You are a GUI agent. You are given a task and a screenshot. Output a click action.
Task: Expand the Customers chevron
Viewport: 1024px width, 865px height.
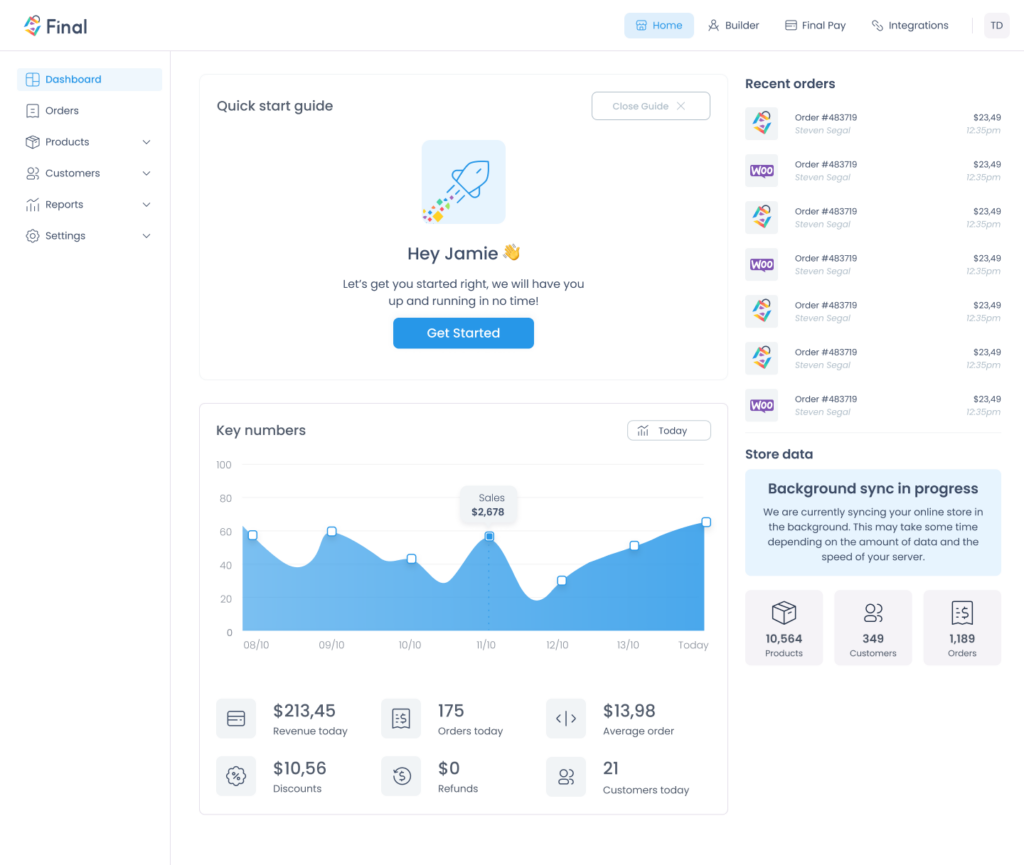pos(146,173)
